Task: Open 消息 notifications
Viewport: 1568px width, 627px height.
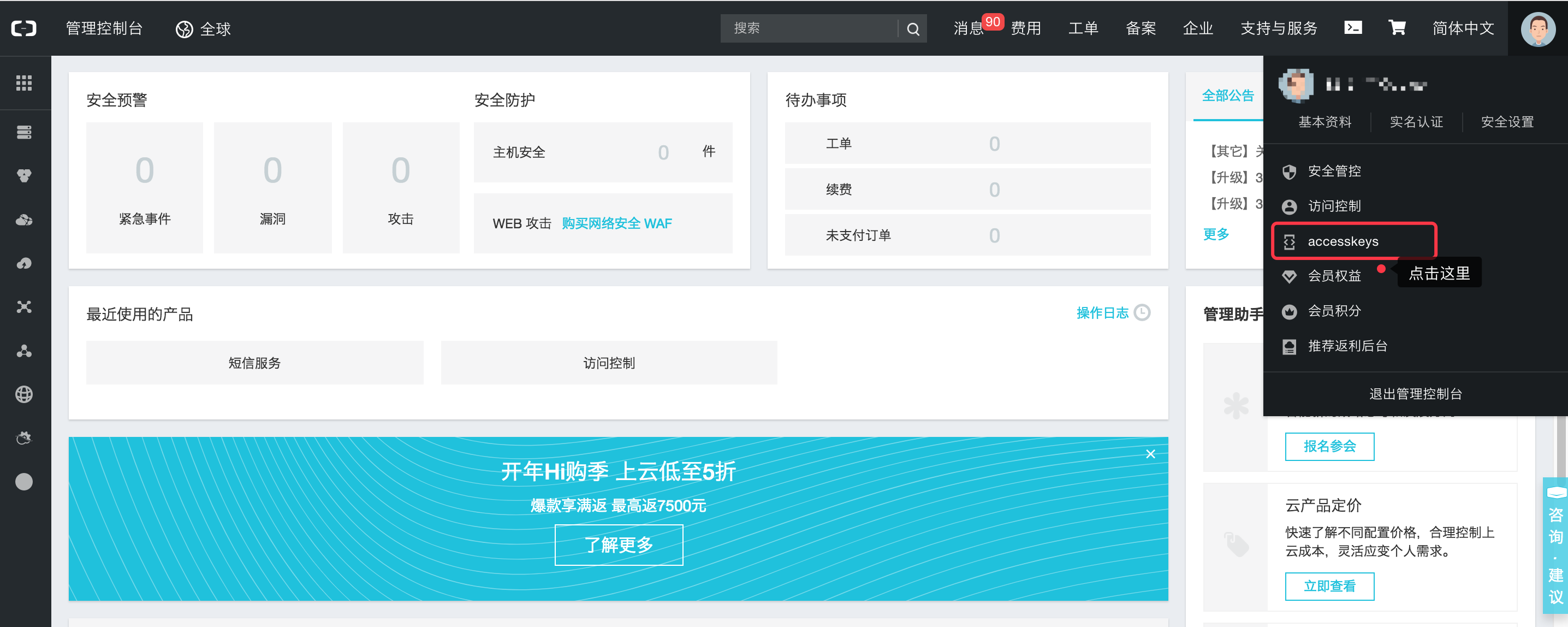Action: [x=969, y=28]
